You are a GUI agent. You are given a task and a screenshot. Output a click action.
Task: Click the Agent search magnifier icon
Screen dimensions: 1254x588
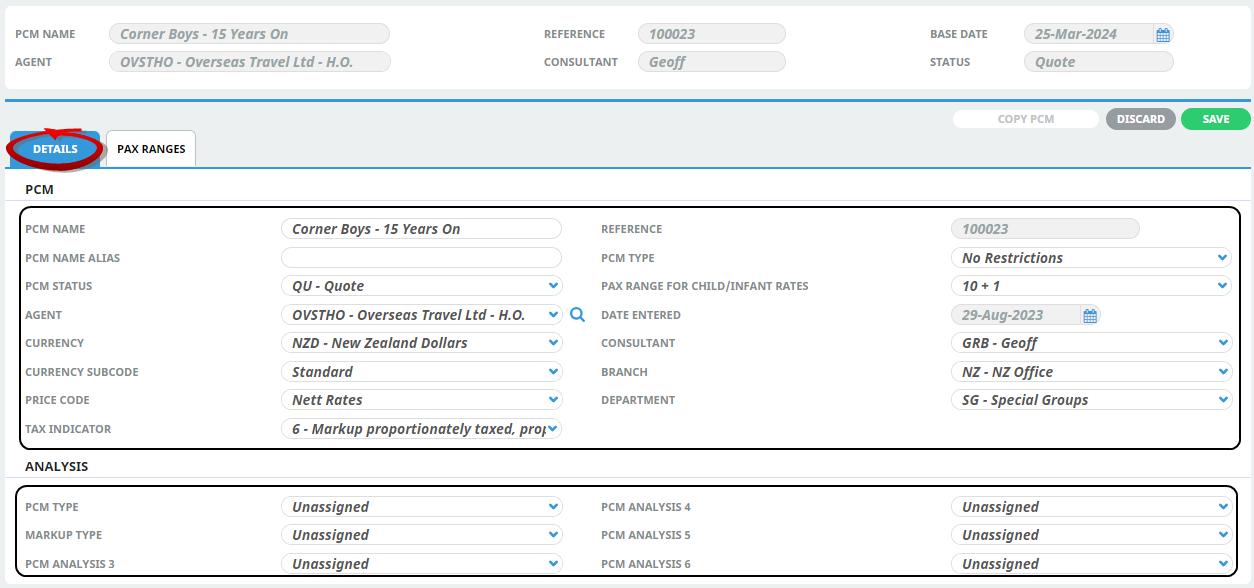click(577, 314)
